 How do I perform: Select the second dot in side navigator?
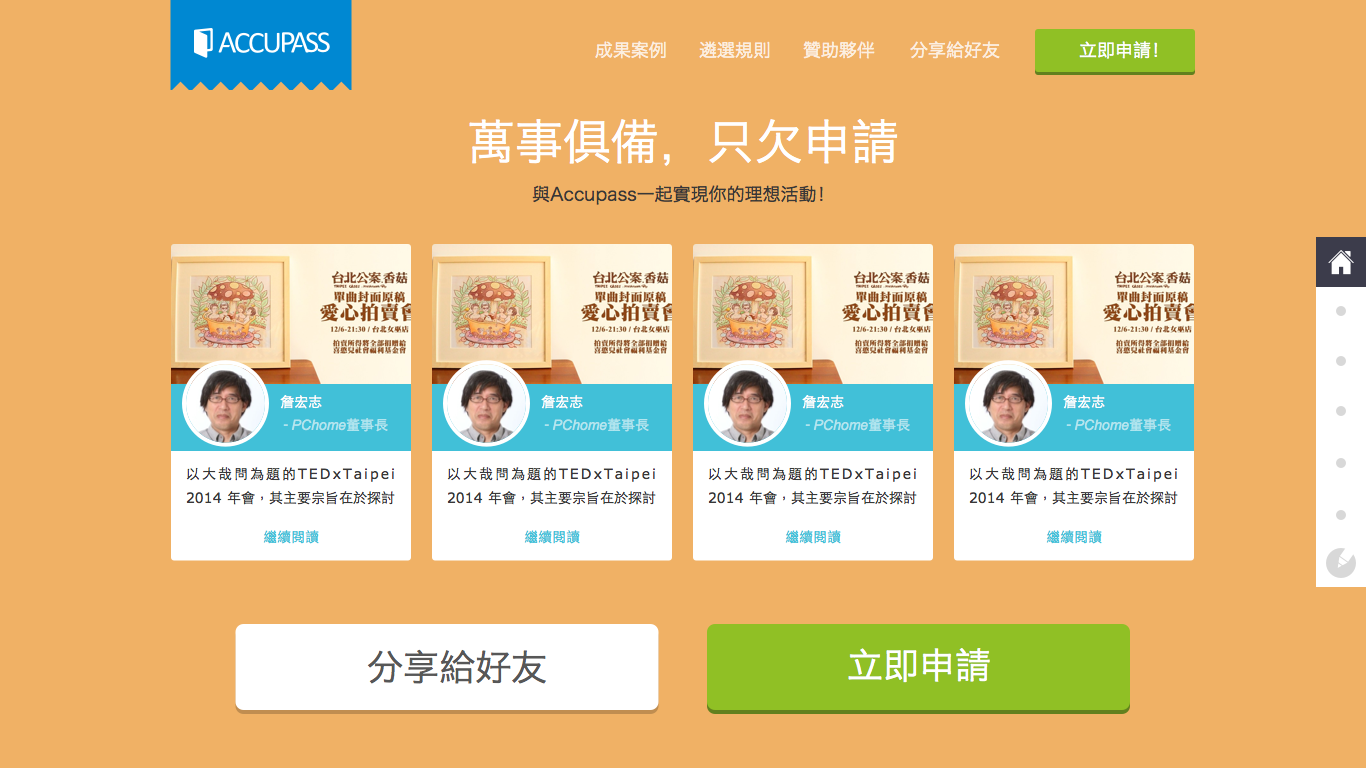pyautogui.click(x=1341, y=361)
